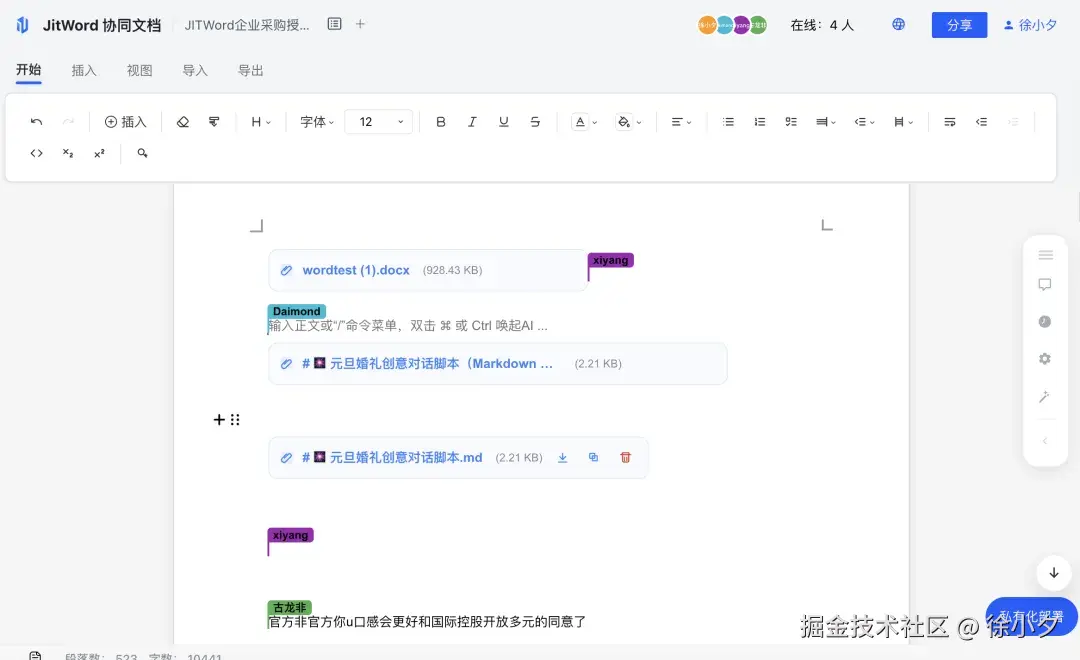
Task: Download the 元旦婚礼创意对话脚本.md attachment
Action: 562,457
